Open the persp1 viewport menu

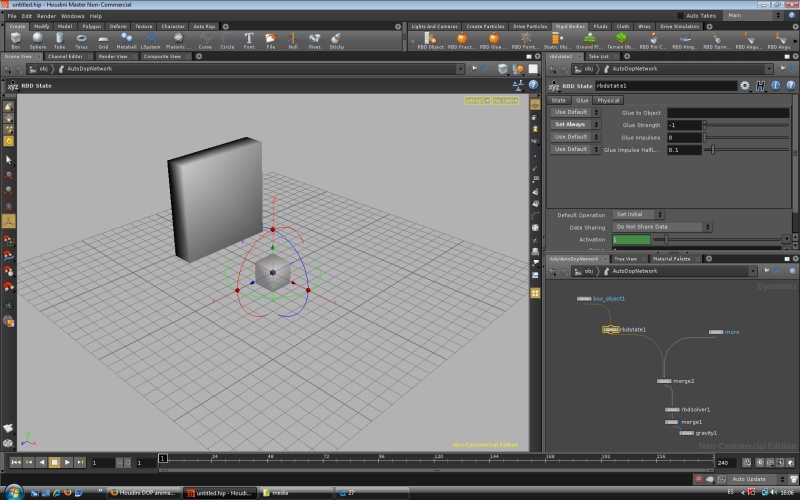[478, 101]
